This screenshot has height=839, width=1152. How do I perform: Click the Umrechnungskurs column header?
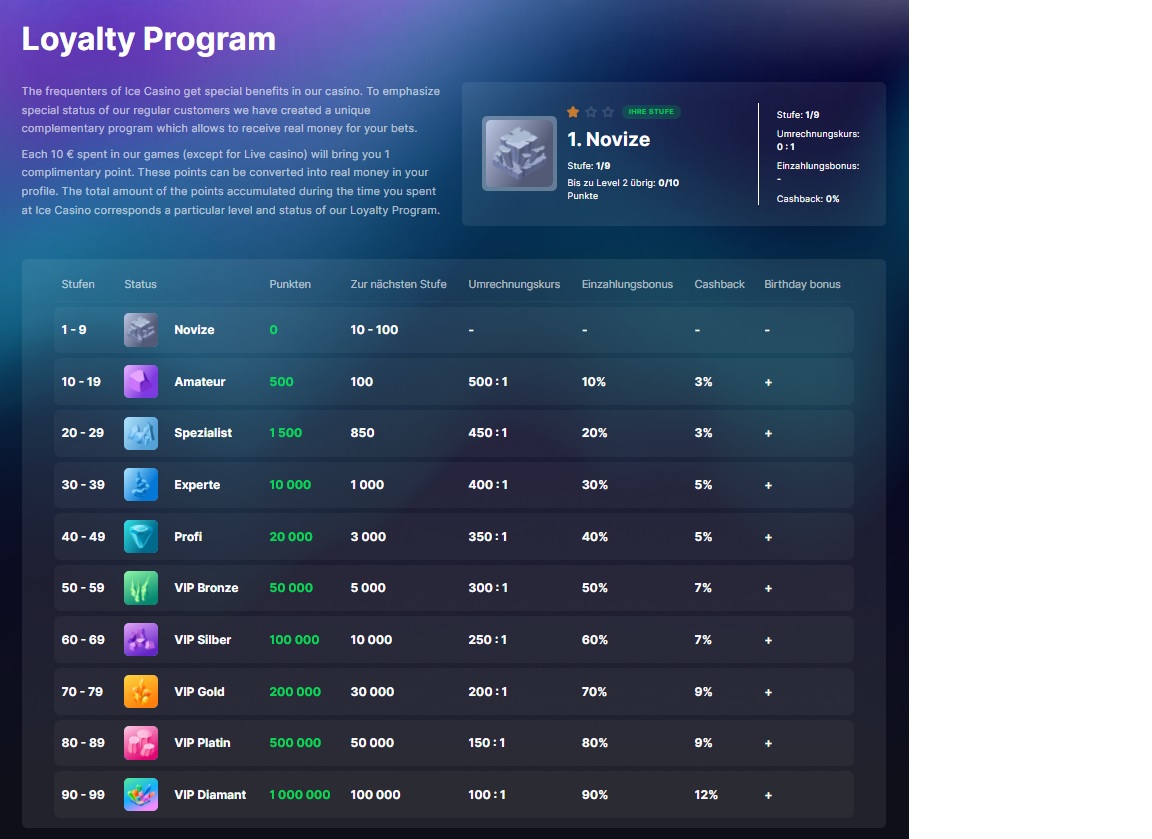[514, 284]
